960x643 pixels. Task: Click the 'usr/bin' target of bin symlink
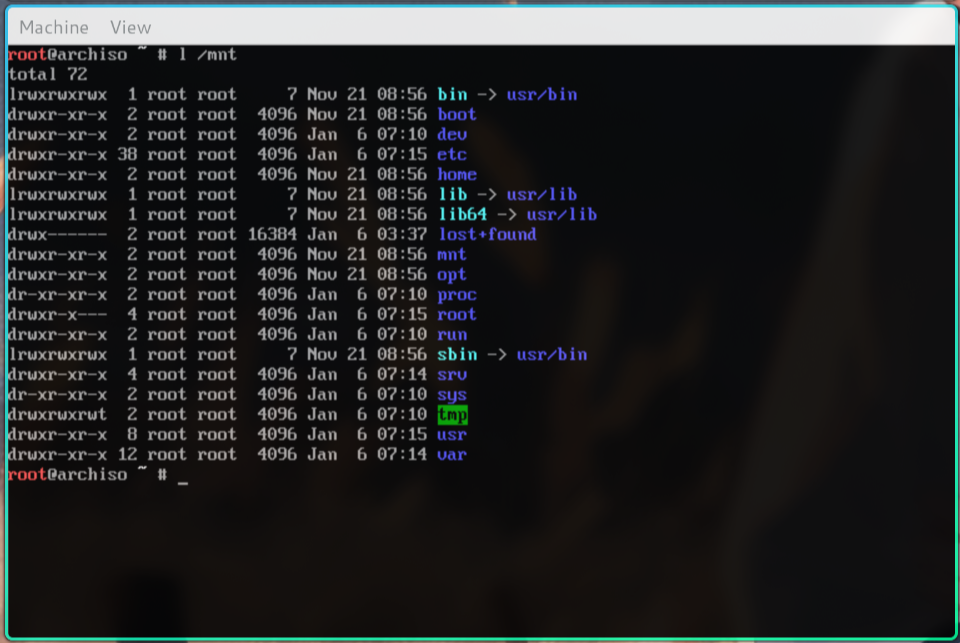tap(542, 94)
